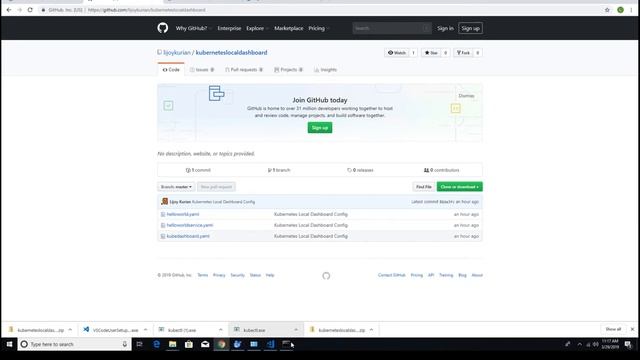Viewport: 640px width, 360px height.
Task: Open Visual Studio Code from the taskbar
Action: tap(270, 344)
